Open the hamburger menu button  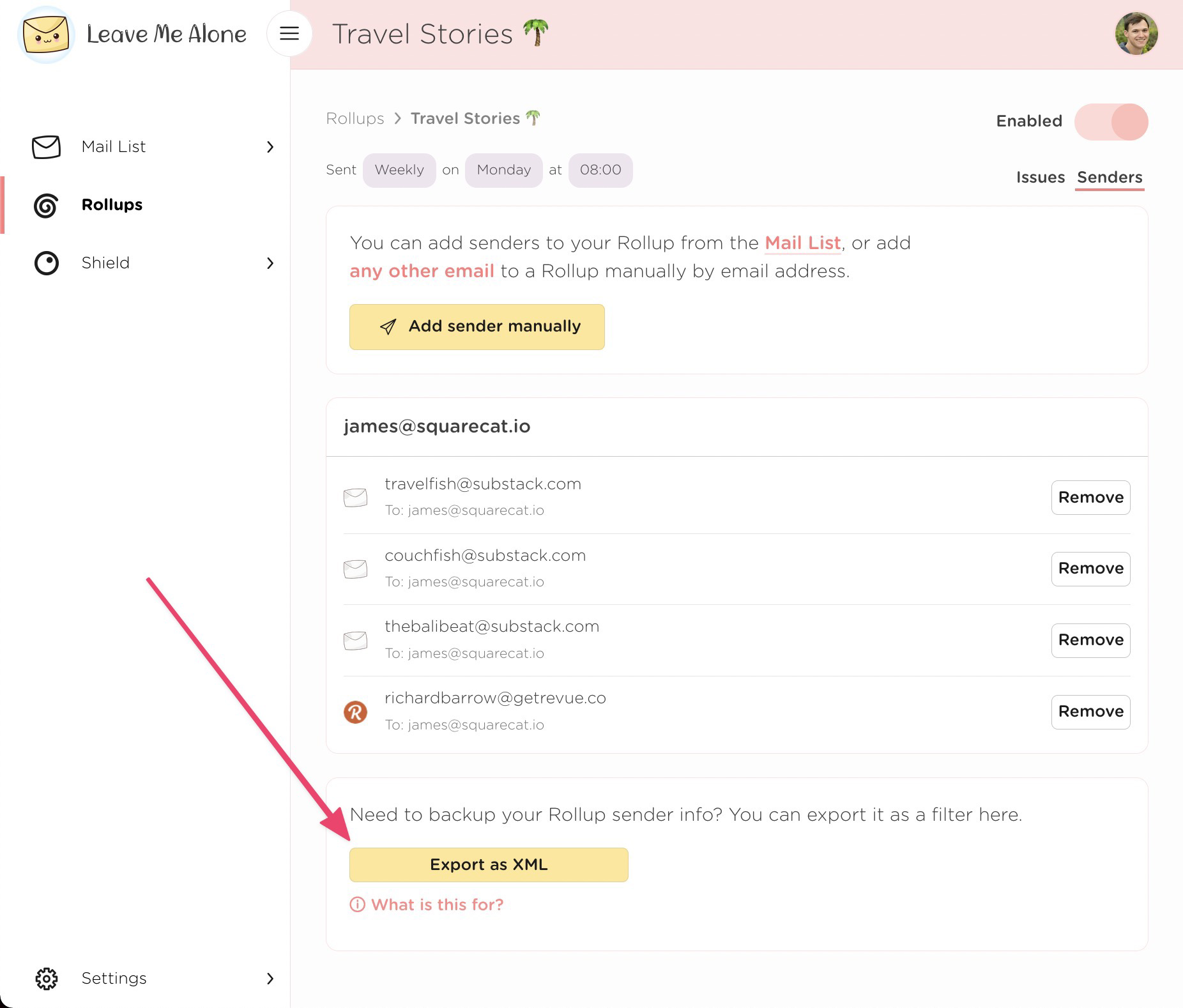tap(289, 33)
